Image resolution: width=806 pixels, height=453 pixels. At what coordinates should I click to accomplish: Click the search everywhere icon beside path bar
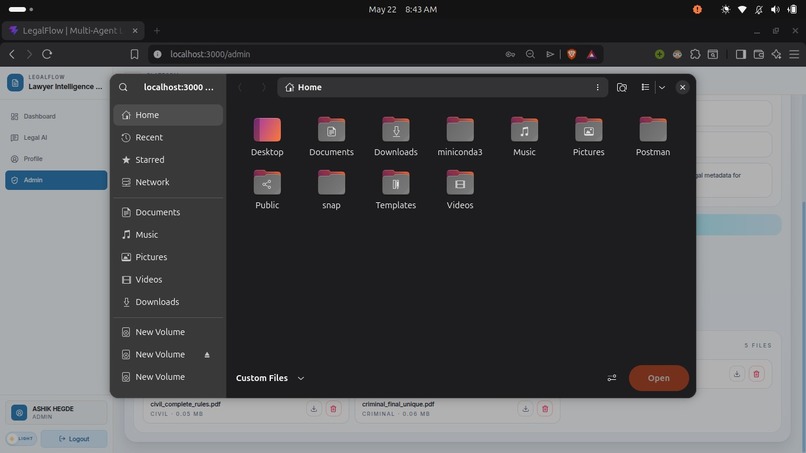tap(621, 87)
